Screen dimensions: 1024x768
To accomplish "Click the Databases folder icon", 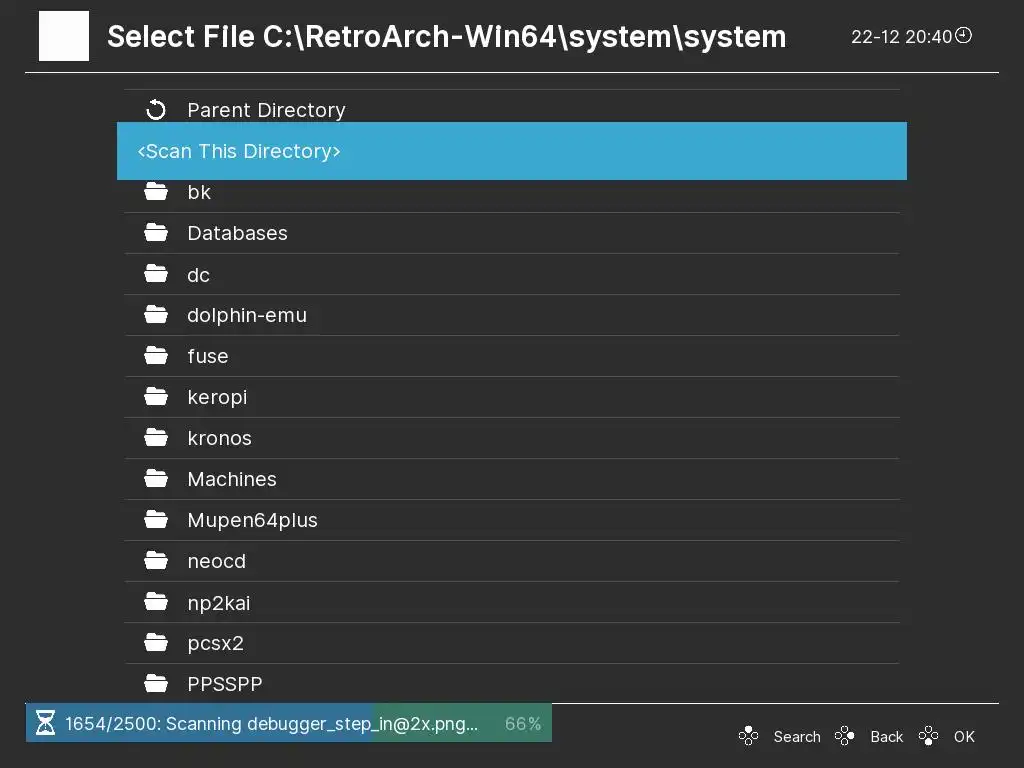I will click(155, 233).
